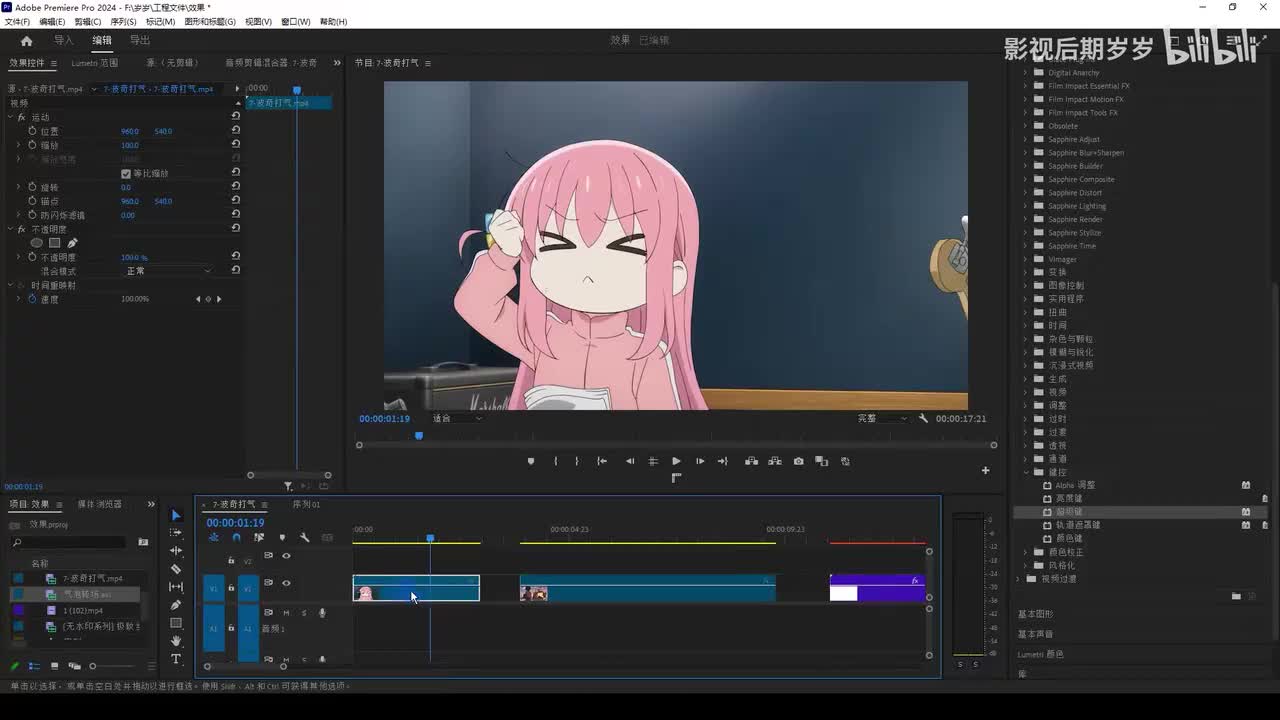Open the 基本图形 panel
Image resolution: width=1280 pixels, height=720 pixels.
point(1035,614)
